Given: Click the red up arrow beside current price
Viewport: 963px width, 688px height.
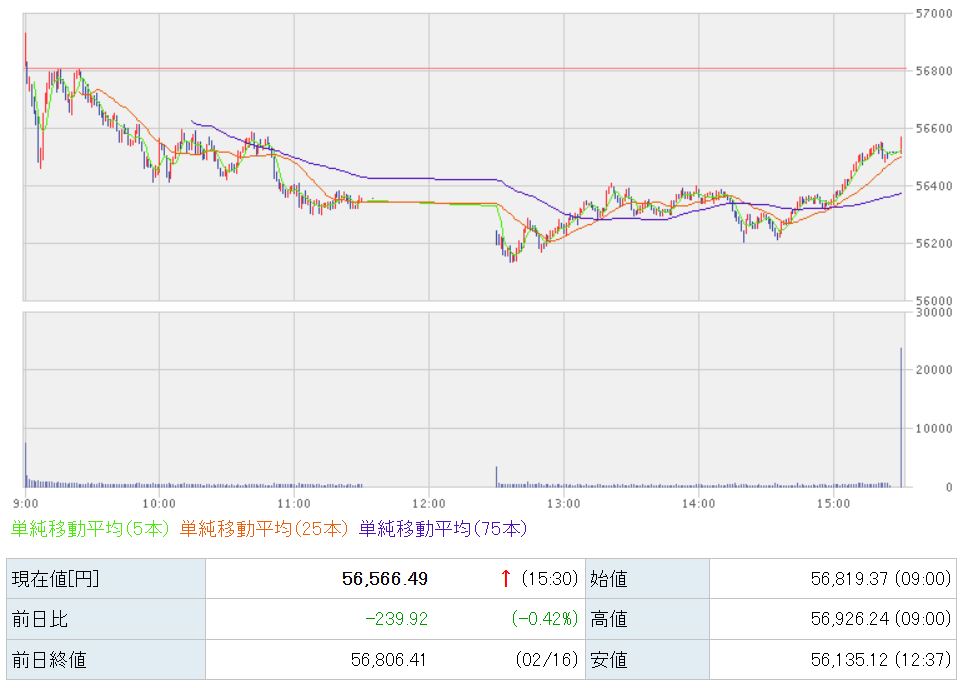Looking at the screenshot, I should click(506, 578).
